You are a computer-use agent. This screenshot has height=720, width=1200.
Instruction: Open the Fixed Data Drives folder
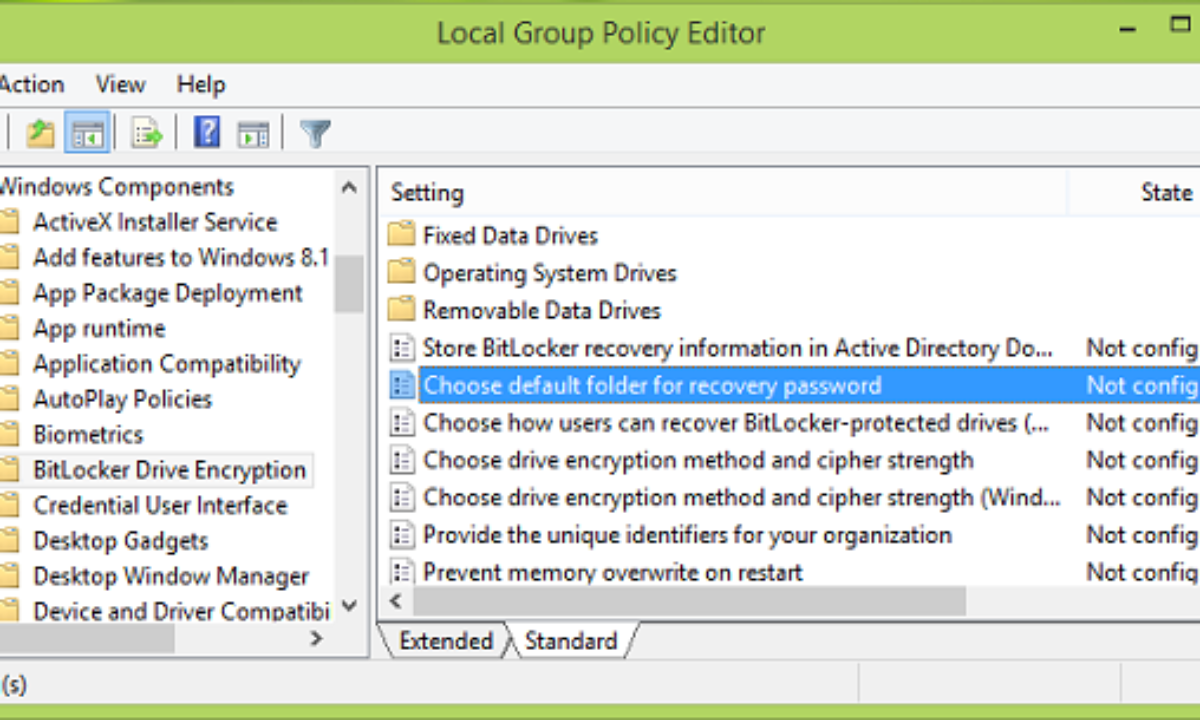click(510, 236)
